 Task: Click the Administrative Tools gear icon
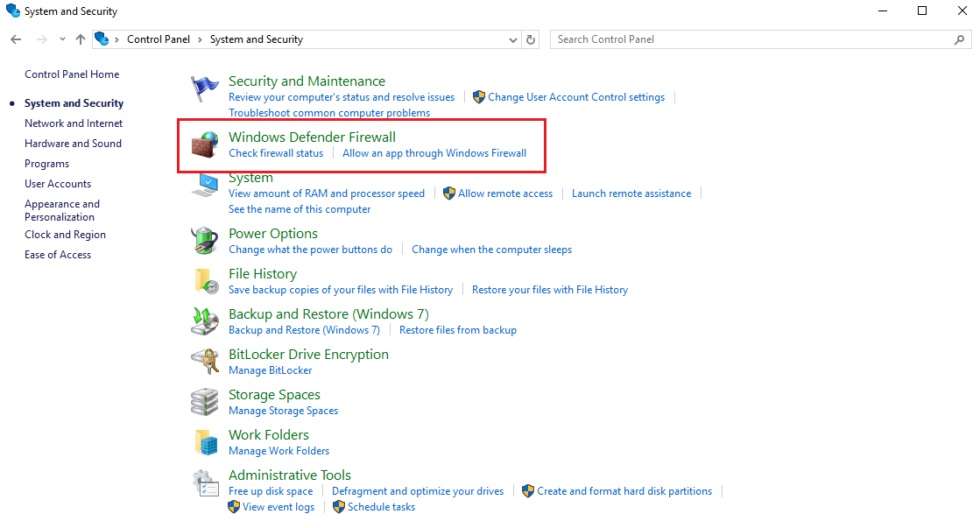click(205, 482)
